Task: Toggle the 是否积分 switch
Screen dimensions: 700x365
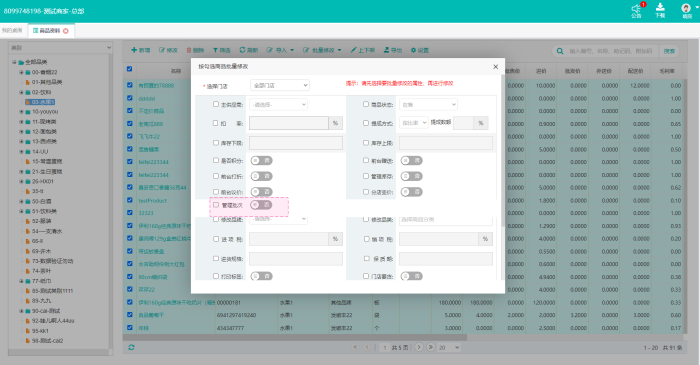Action: (261, 160)
